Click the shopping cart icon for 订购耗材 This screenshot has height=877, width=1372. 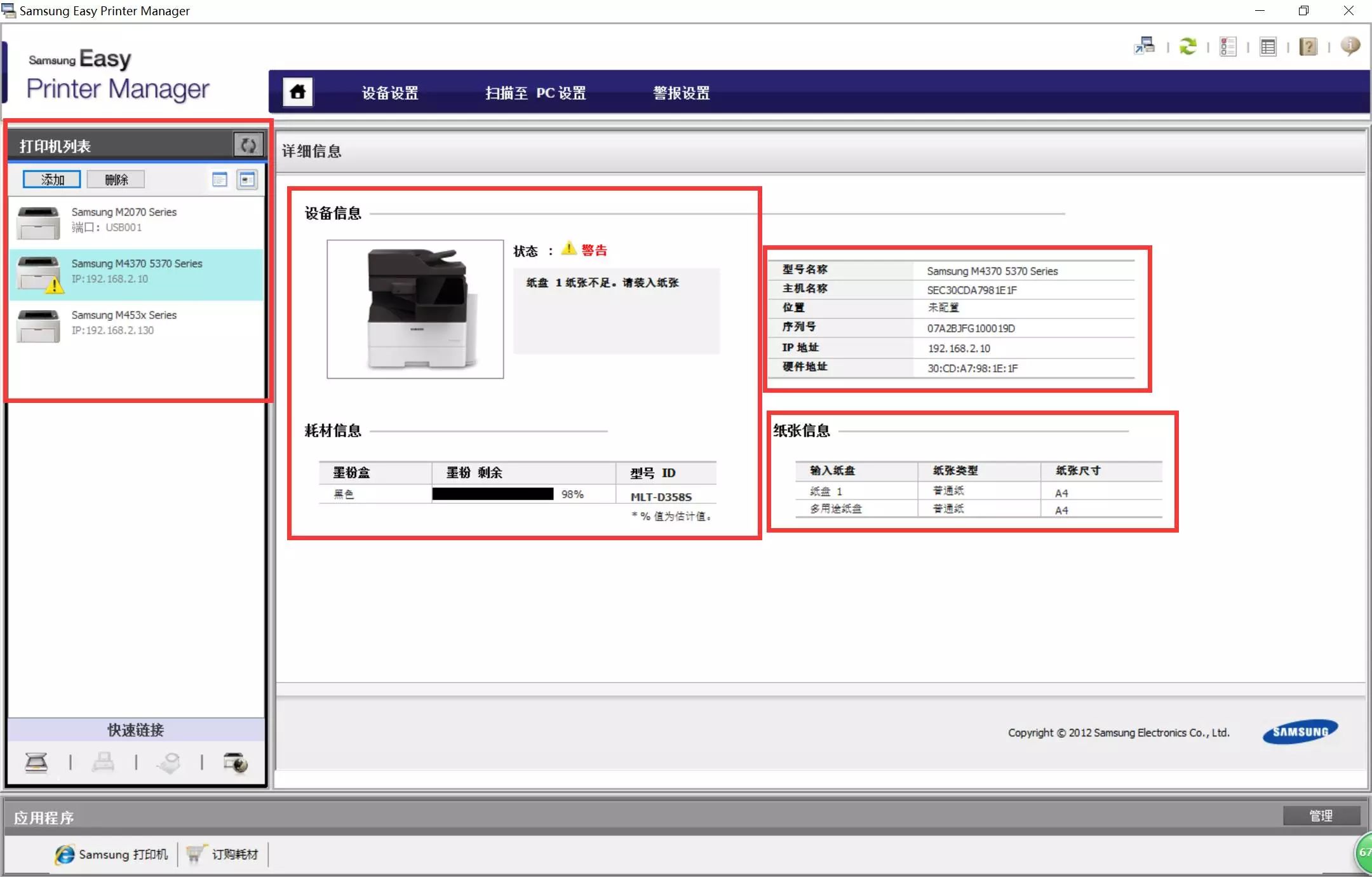(x=196, y=854)
